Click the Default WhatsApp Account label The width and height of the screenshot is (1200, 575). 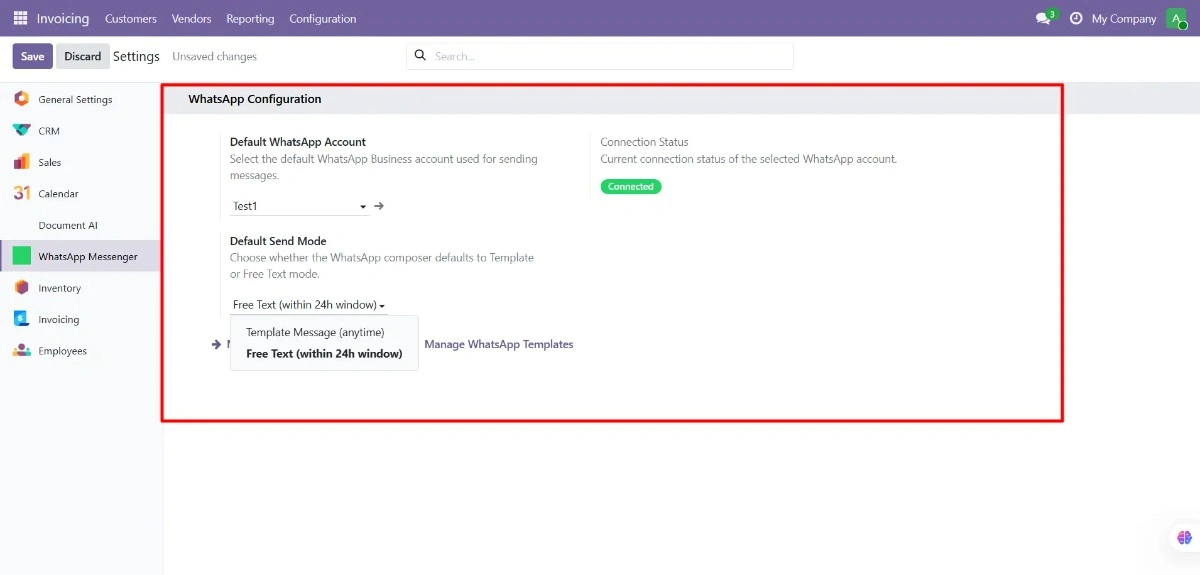pos(298,142)
